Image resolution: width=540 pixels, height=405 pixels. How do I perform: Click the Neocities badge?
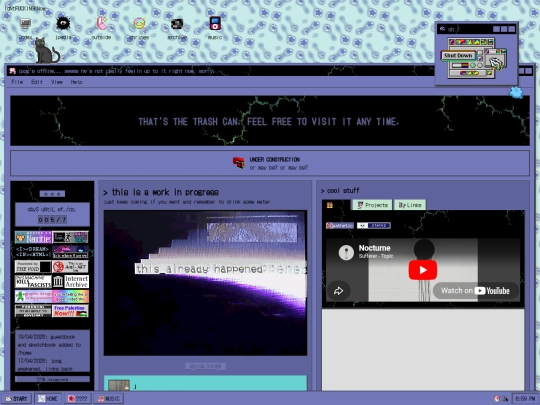pyautogui.click(x=33, y=237)
